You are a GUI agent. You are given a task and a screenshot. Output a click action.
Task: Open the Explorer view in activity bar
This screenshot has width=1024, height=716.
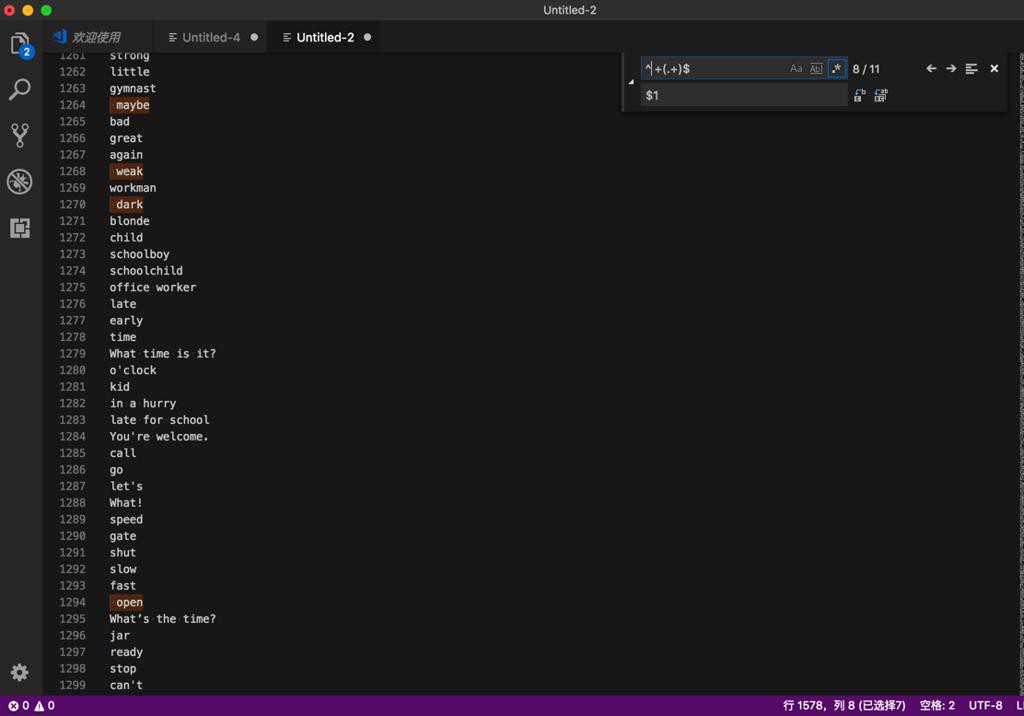pyautogui.click(x=20, y=44)
